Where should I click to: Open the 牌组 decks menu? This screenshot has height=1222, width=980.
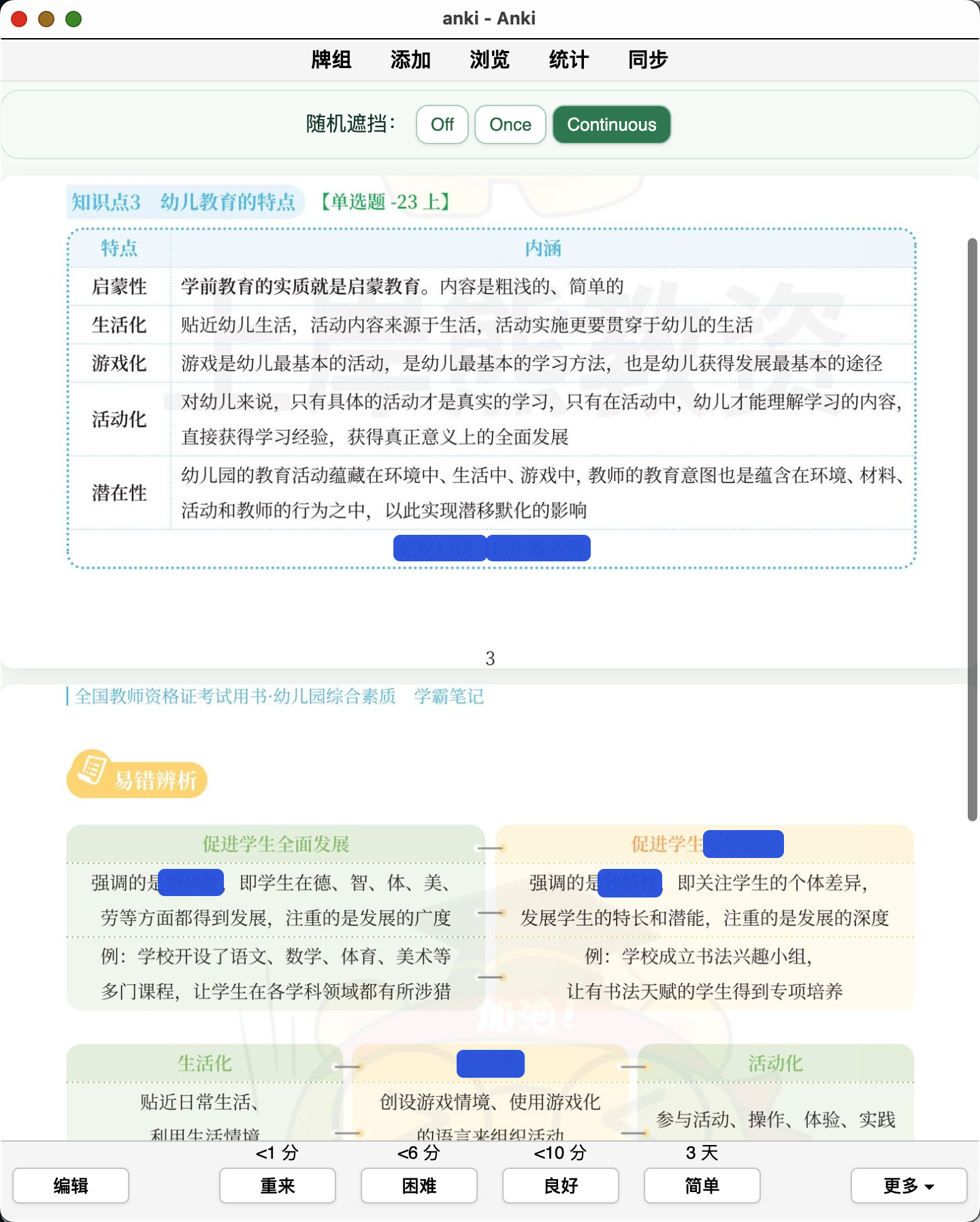pyautogui.click(x=331, y=60)
